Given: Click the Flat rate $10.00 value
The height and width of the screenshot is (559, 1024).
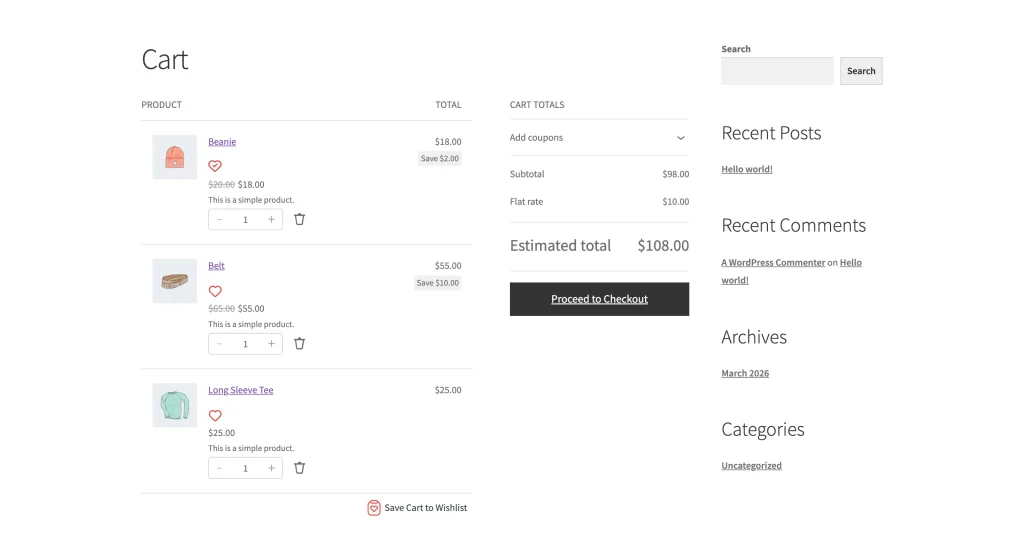Looking at the screenshot, I should coord(675,202).
